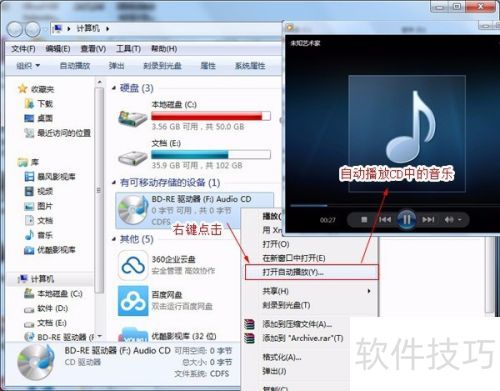The image size is (500, 391).
Task: Open 最近访问的位置 in sidebar
Action: tap(57, 133)
